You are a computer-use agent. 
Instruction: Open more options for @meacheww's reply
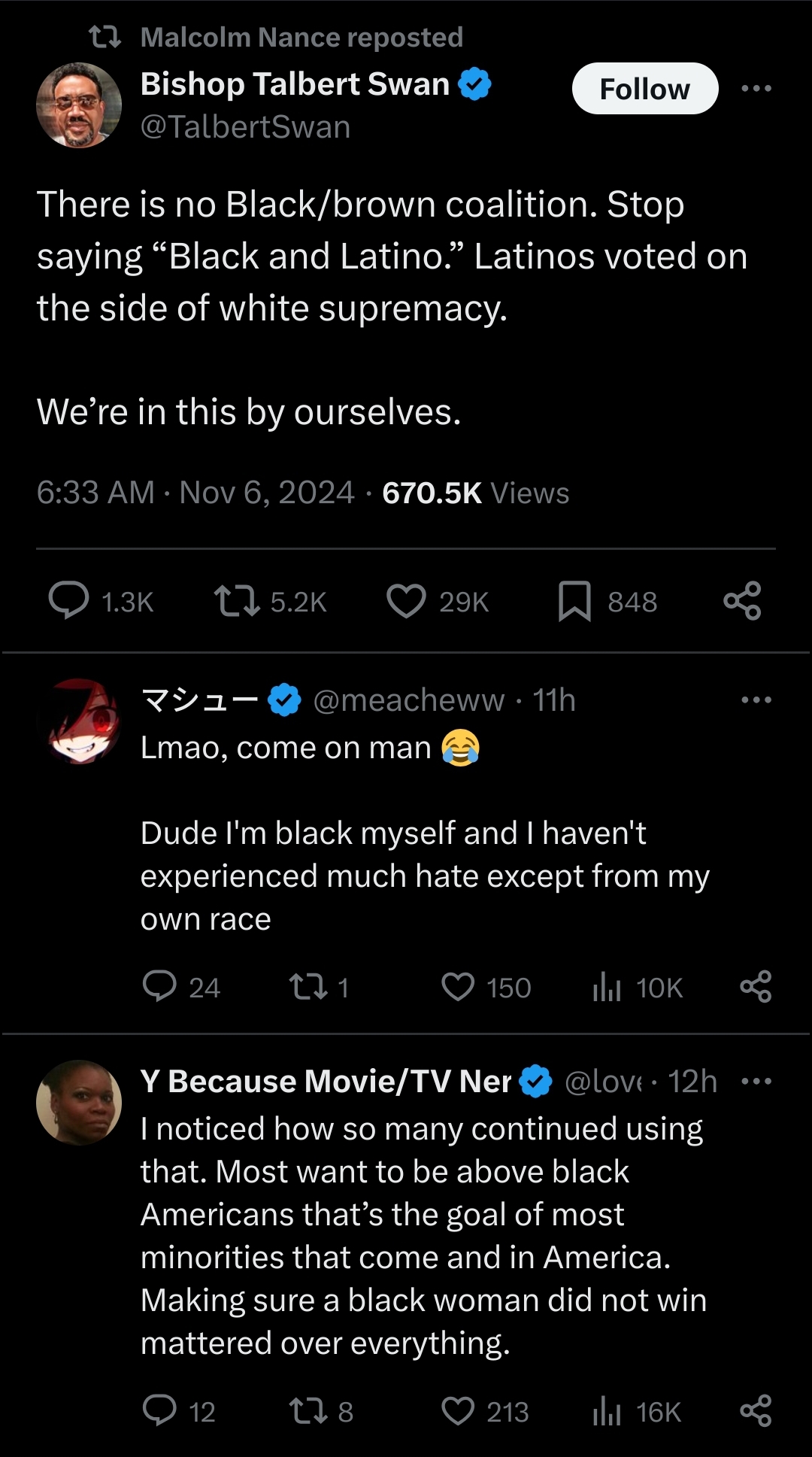756,700
